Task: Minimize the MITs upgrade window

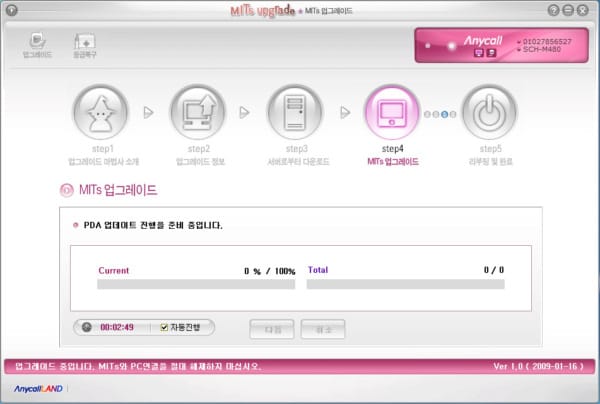Action: pos(568,10)
